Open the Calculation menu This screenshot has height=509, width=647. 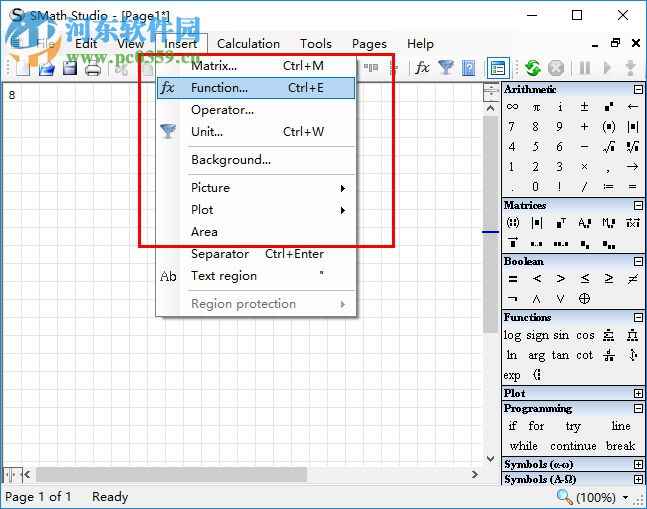[248, 43]
